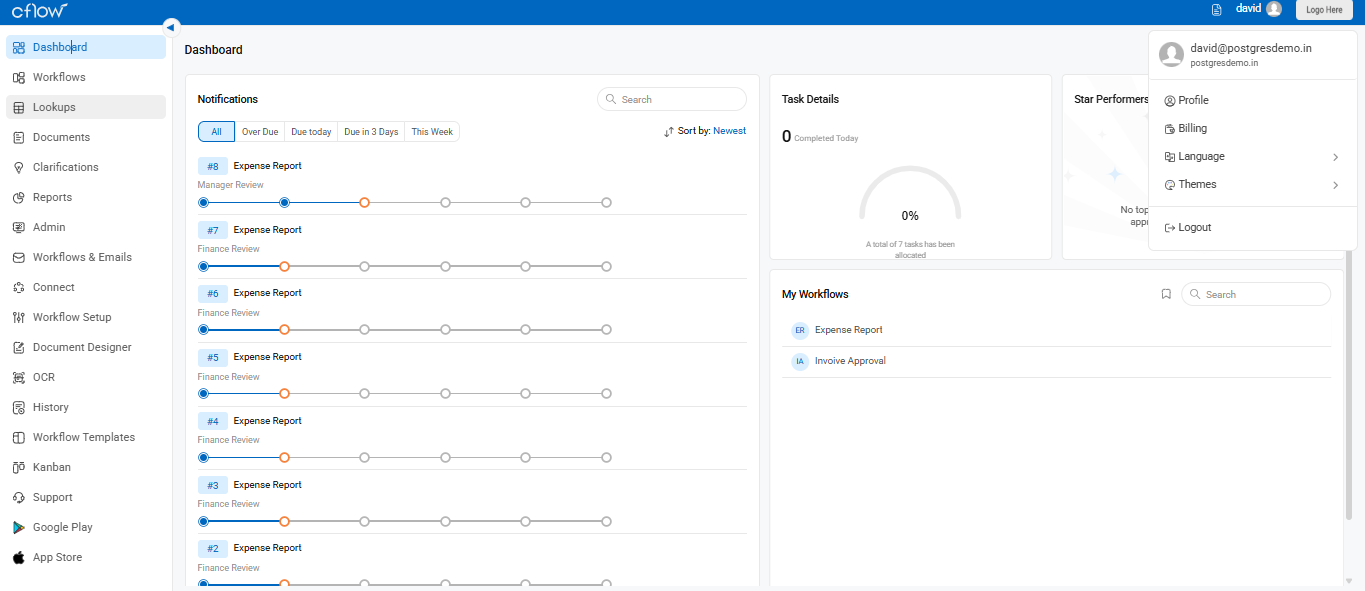Screen dimensions: 1365x591
Task: Click the #2 request number badge
Action: 213,549
